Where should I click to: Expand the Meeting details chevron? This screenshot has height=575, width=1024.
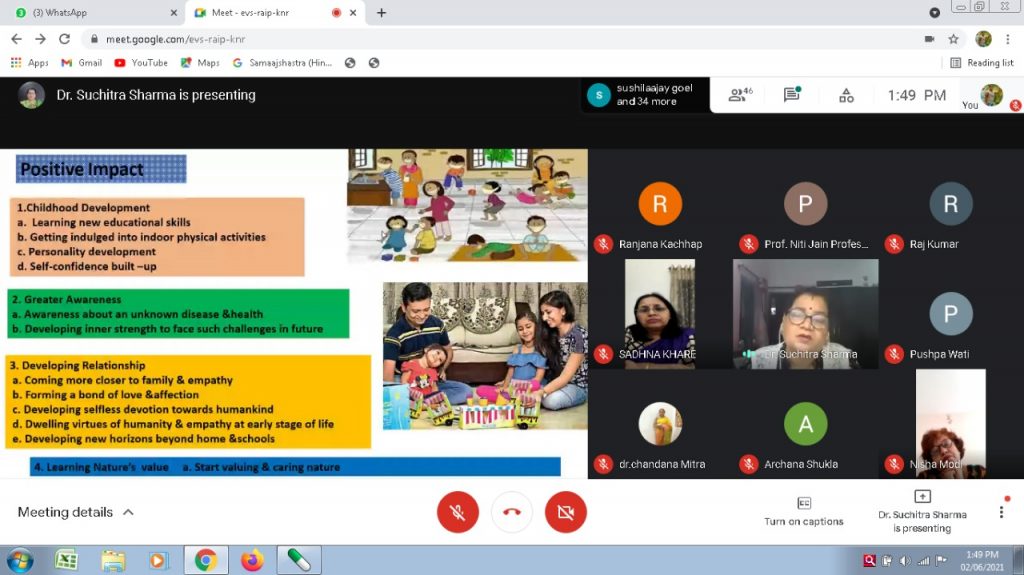coord(128,512)
